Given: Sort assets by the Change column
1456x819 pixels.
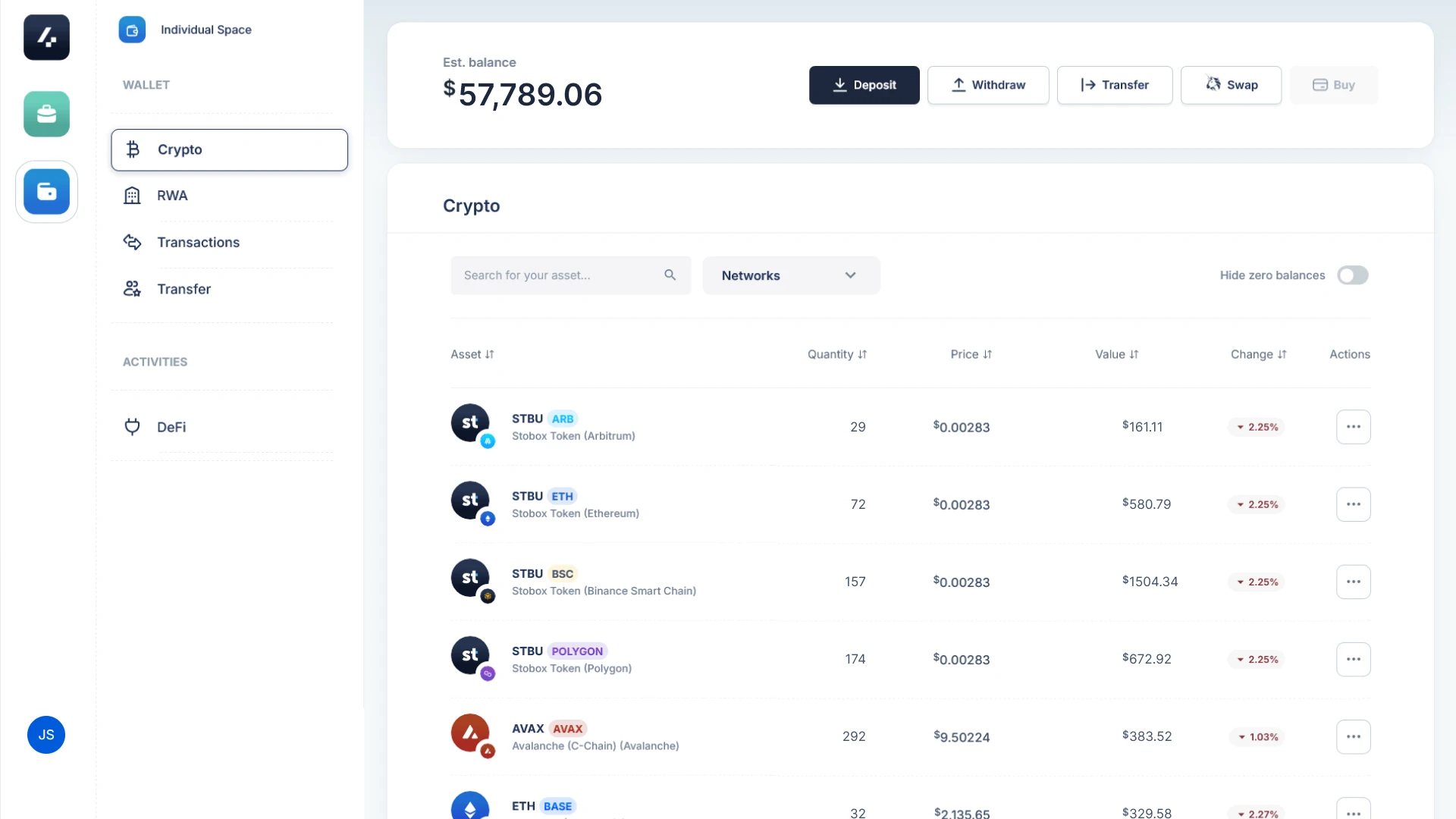Looking at the screenshot, I should 1258,354.
